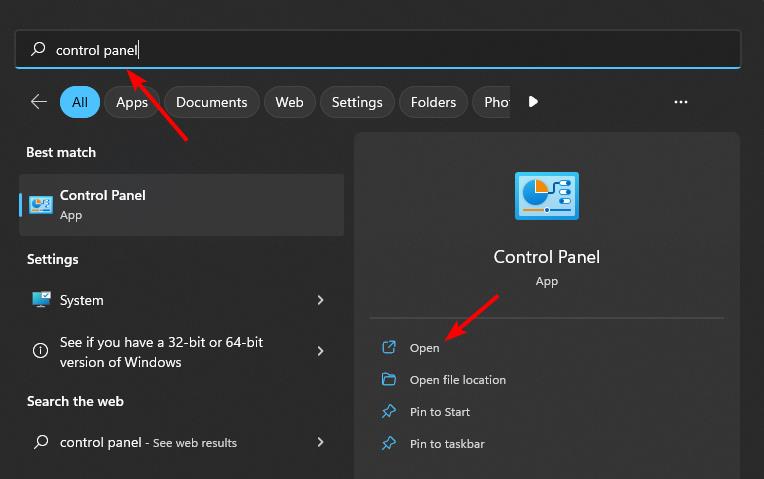This screenshot has height=479, width=764.
Task: Switch to the Settings filter tab
Action: coord(357,102)
